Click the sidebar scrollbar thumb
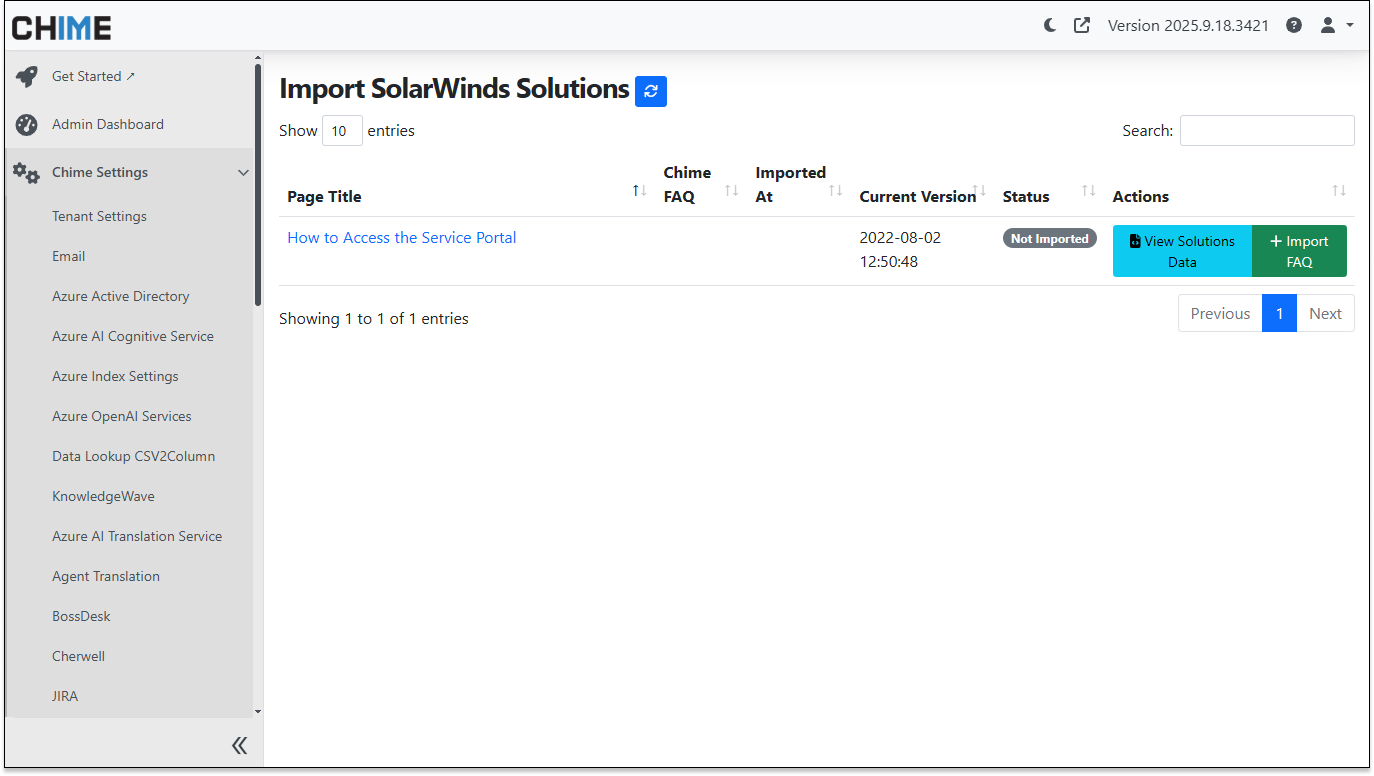Screen dimensions: 1374x776 [257, 185]
